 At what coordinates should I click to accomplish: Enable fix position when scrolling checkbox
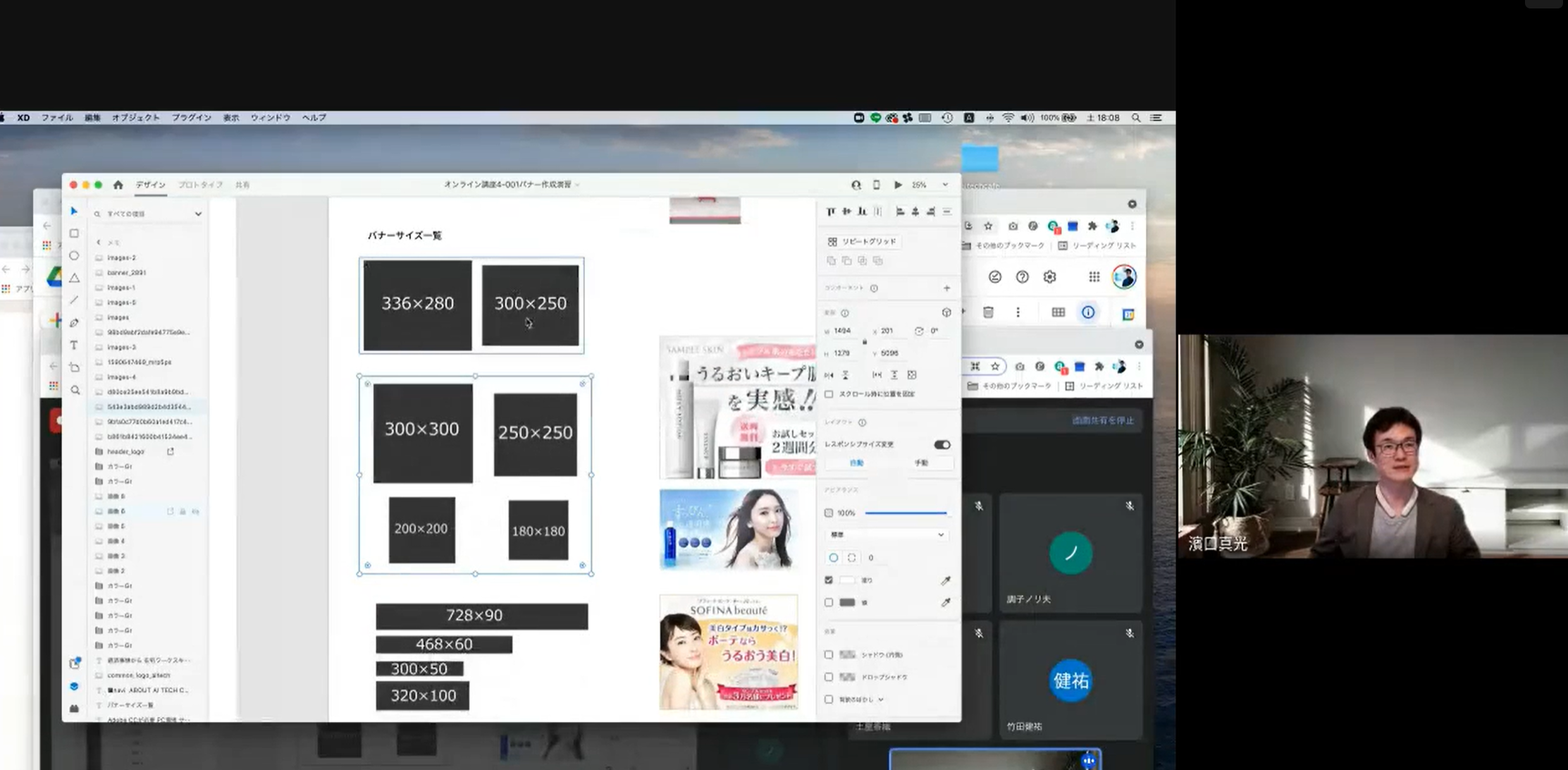tap(829, 394)
